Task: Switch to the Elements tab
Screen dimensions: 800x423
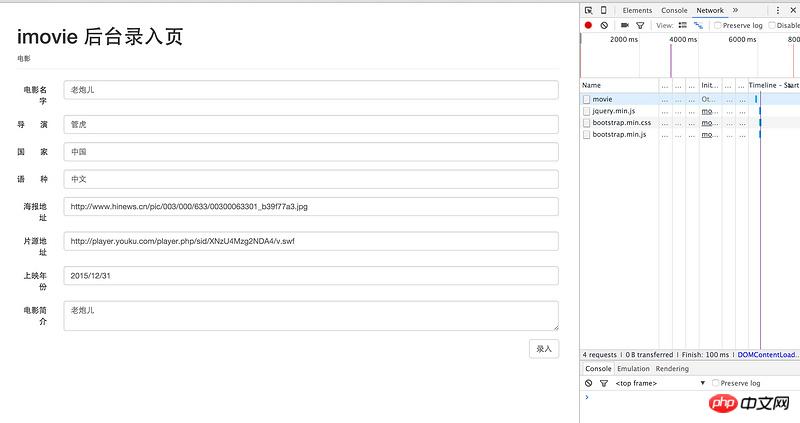Action: [x=637, y=10]
